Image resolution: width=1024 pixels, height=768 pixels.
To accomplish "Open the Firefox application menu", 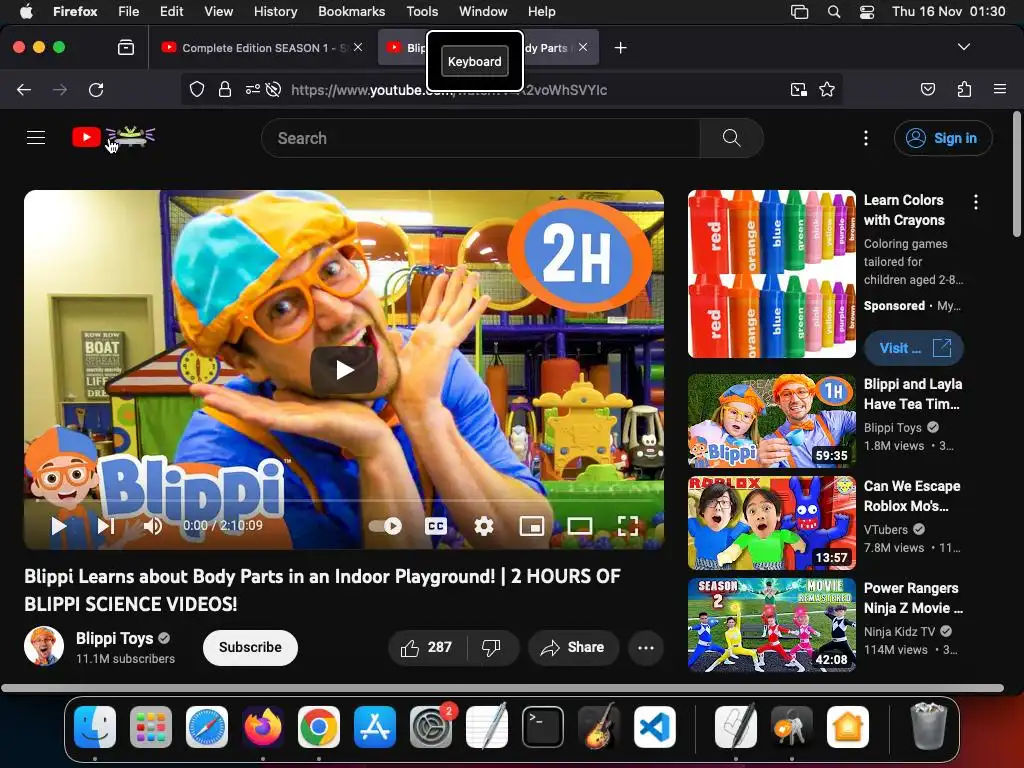I will point(999,89).
